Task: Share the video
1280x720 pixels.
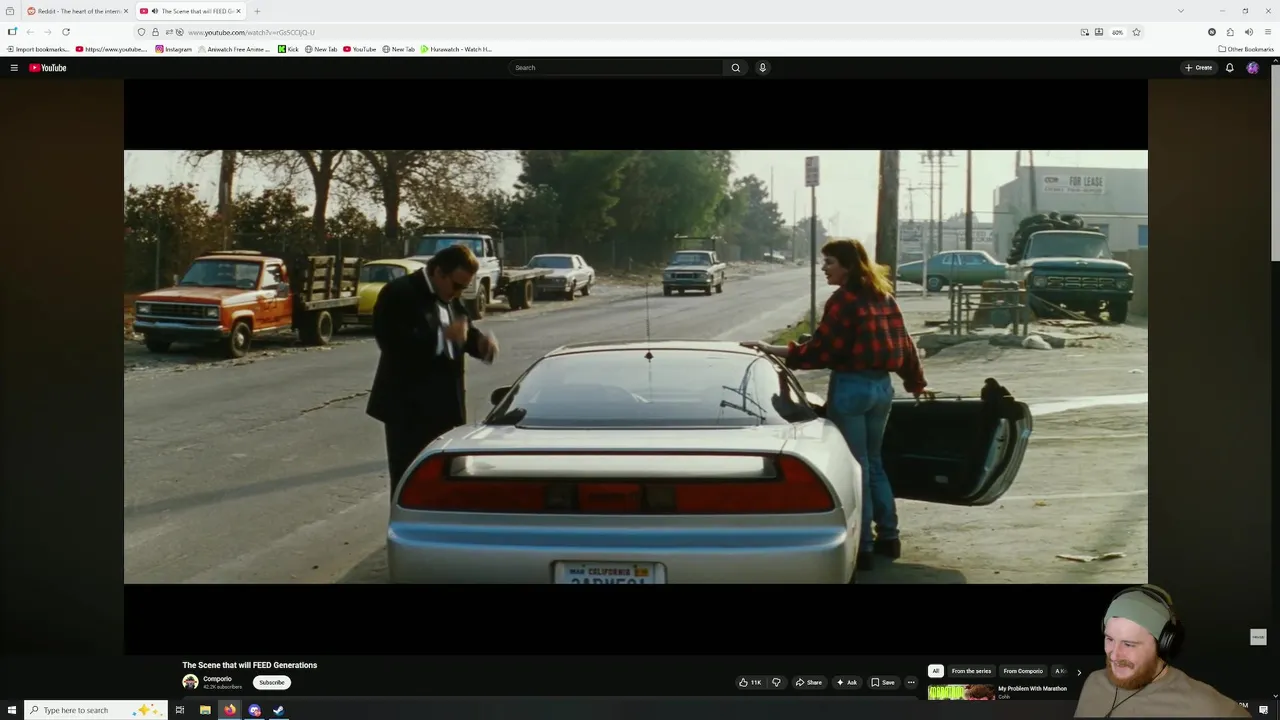Action: (808, 682)
